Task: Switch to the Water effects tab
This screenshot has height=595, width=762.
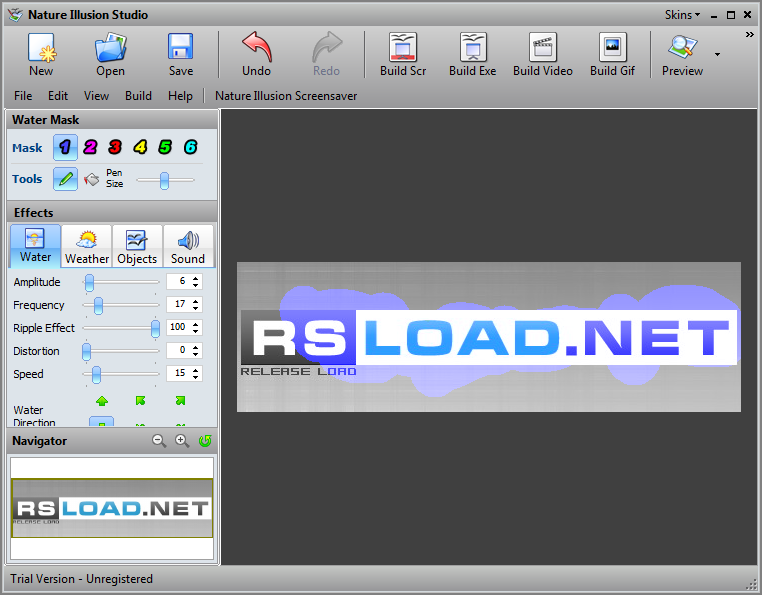Action: 35,246
